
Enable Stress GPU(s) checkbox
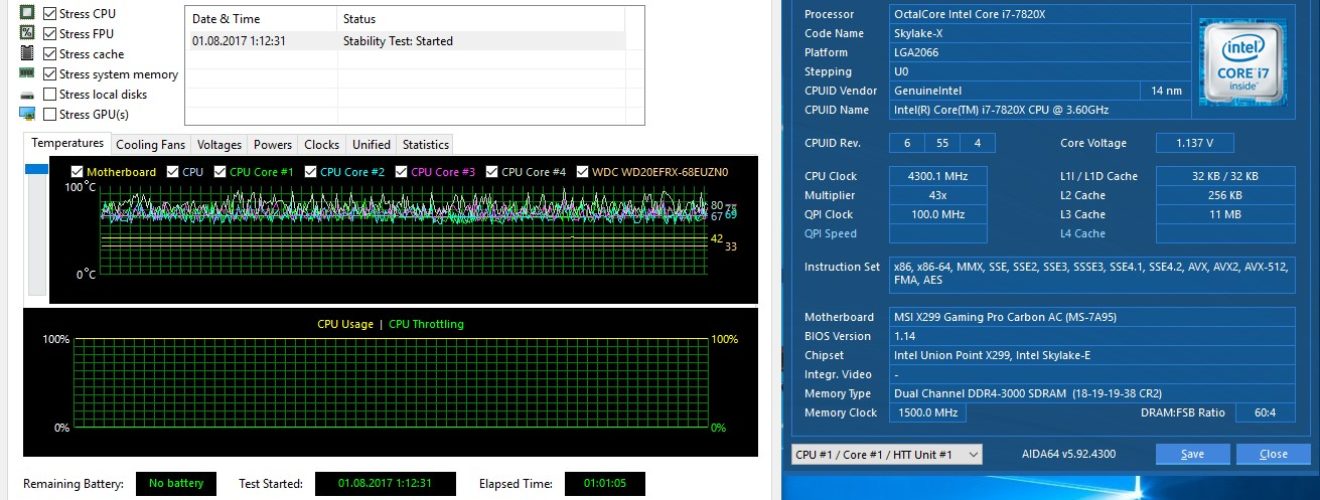tap(49, 114)
